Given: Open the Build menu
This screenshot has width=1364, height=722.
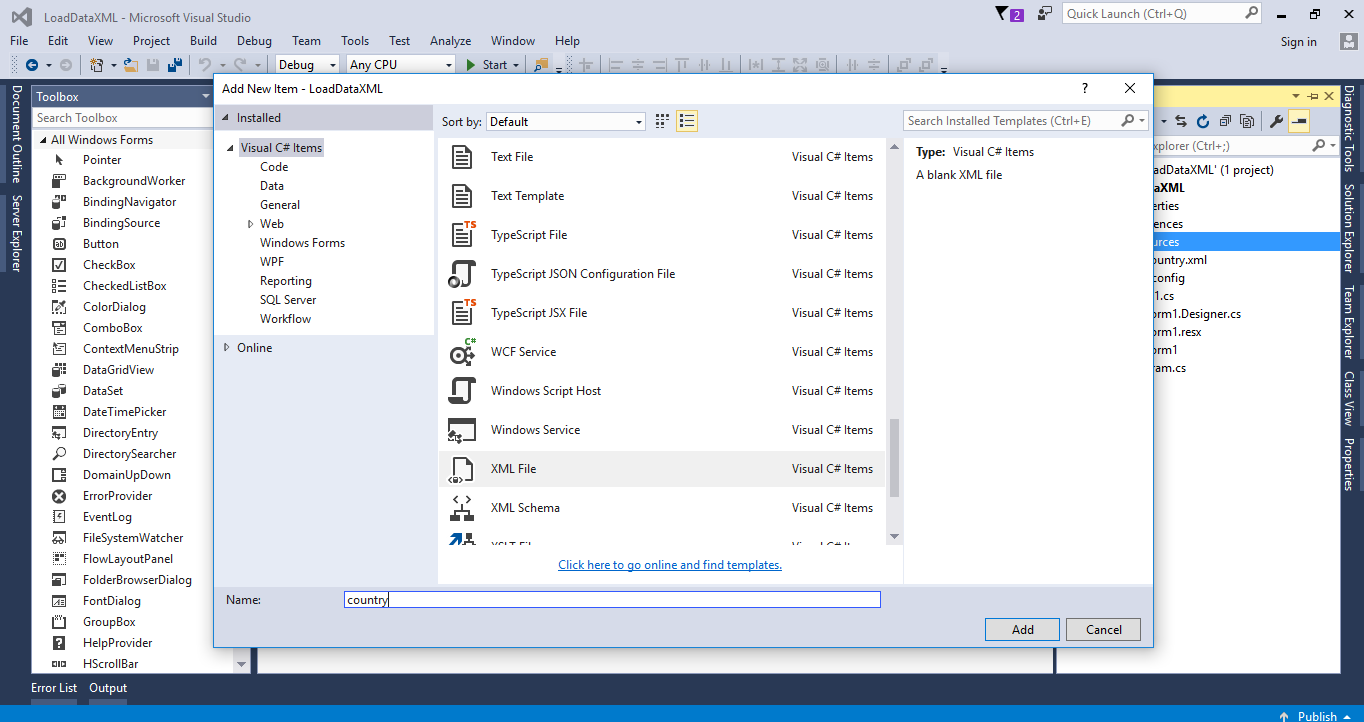Looking at the screenshot, I should (203, 41).
